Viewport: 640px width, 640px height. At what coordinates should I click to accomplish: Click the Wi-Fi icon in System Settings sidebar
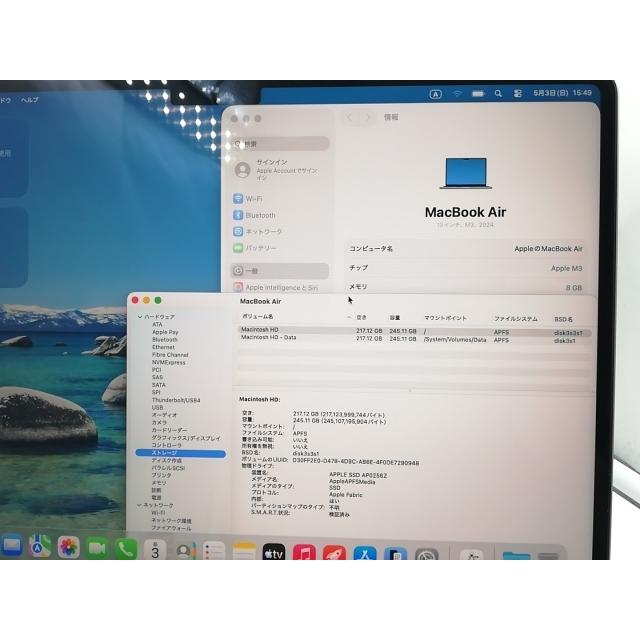[x=238, y=199]
